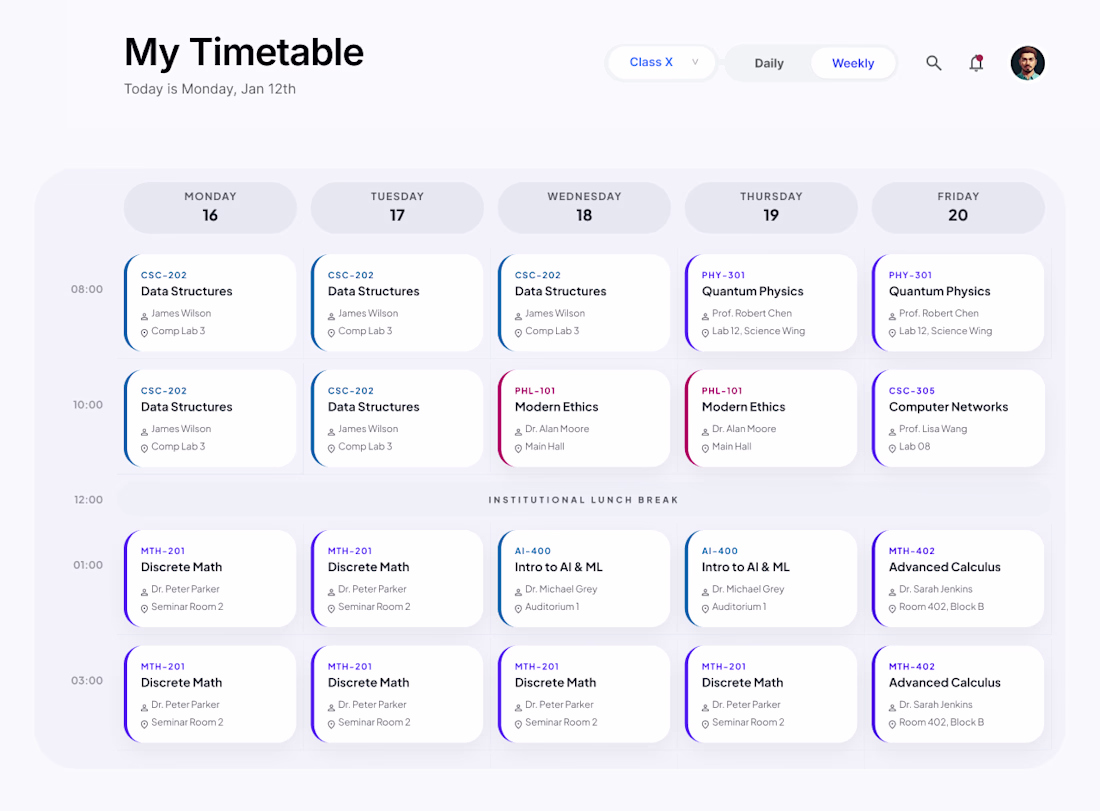The image size is (1100, 811).
Task: Click location pin beside Main Hall, Wednesday
Action: pyautogui.click(x=518, y=448)
